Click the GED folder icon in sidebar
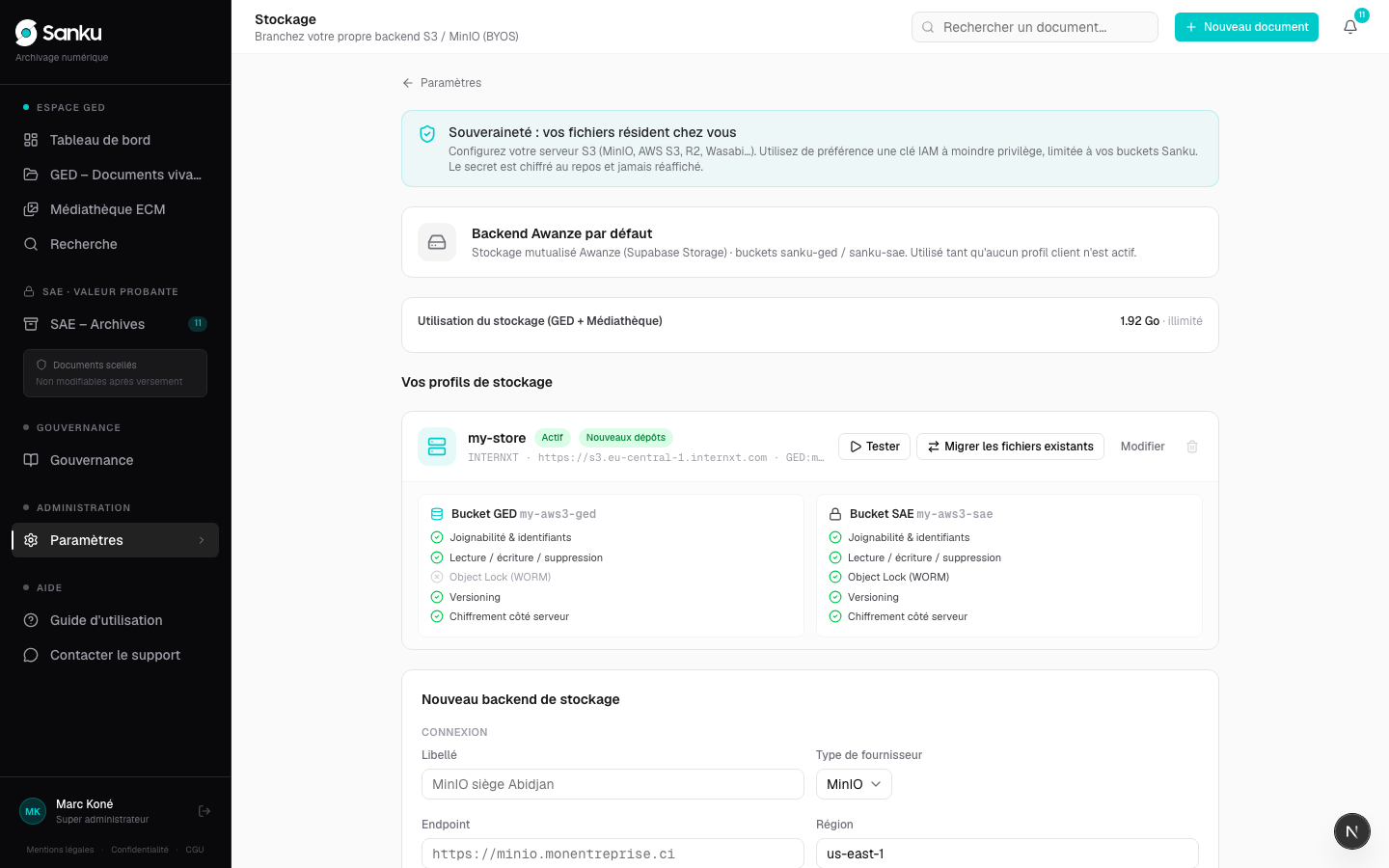Screen dimensions: 1389x868 pos(31,175)
